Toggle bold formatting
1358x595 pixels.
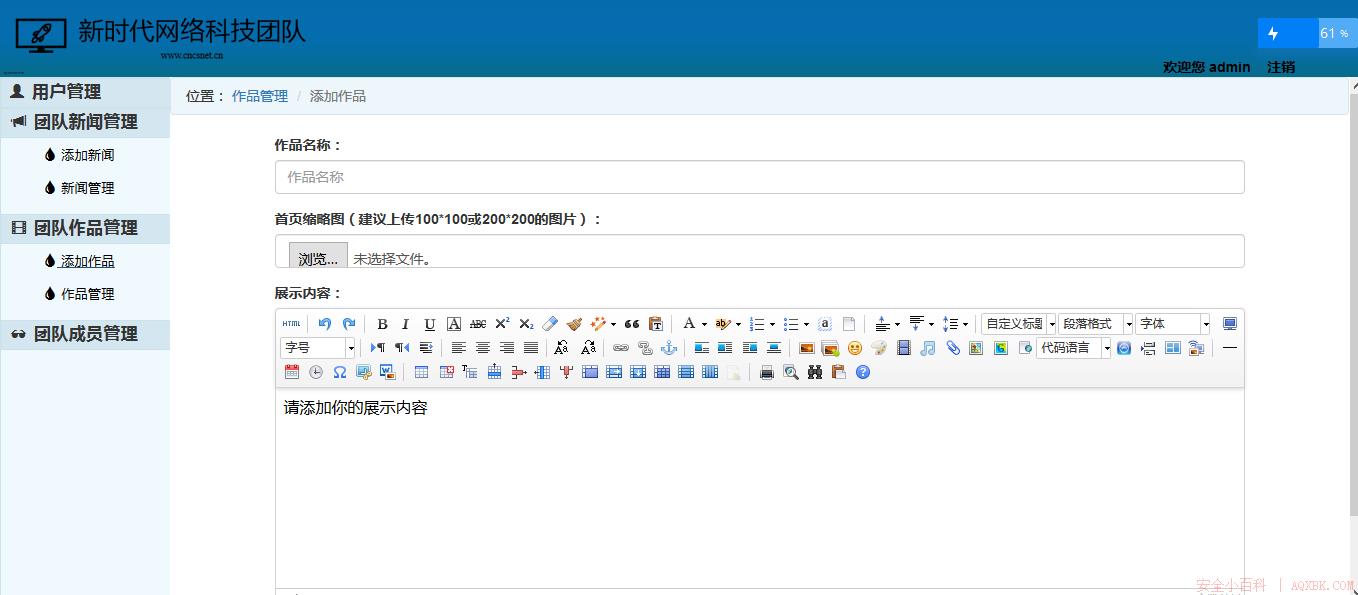[x=382, y=324]
